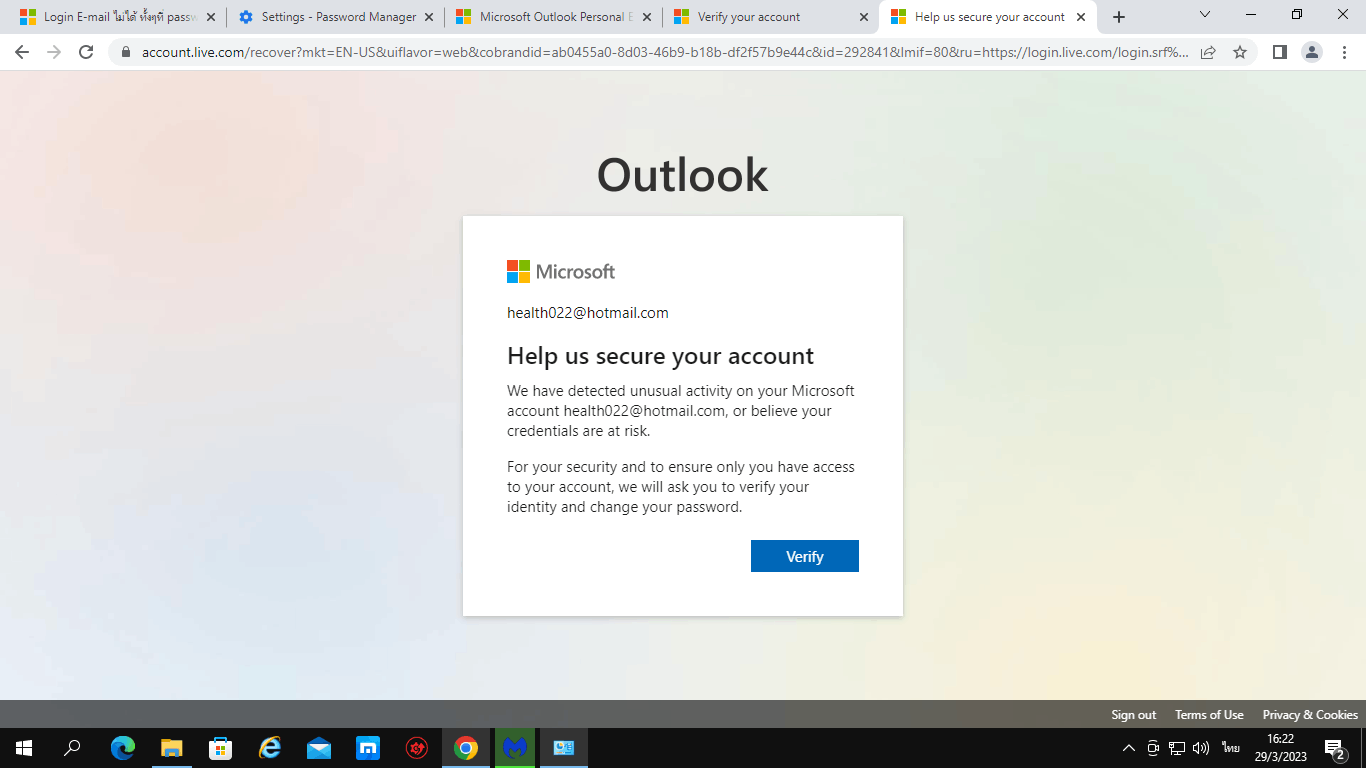Open the Windows Start menu
1366x768 pixels.
pos(24,748)
